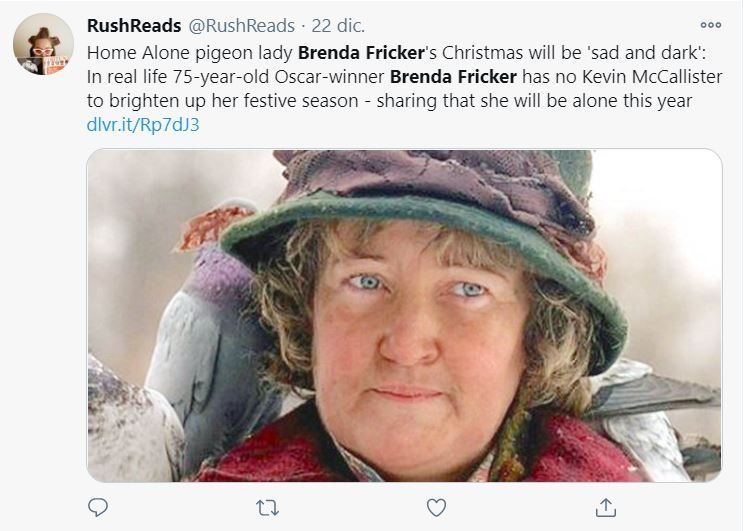Click the RushReads display name
This screenshot has width=743, height=531.
click(135, 25)
